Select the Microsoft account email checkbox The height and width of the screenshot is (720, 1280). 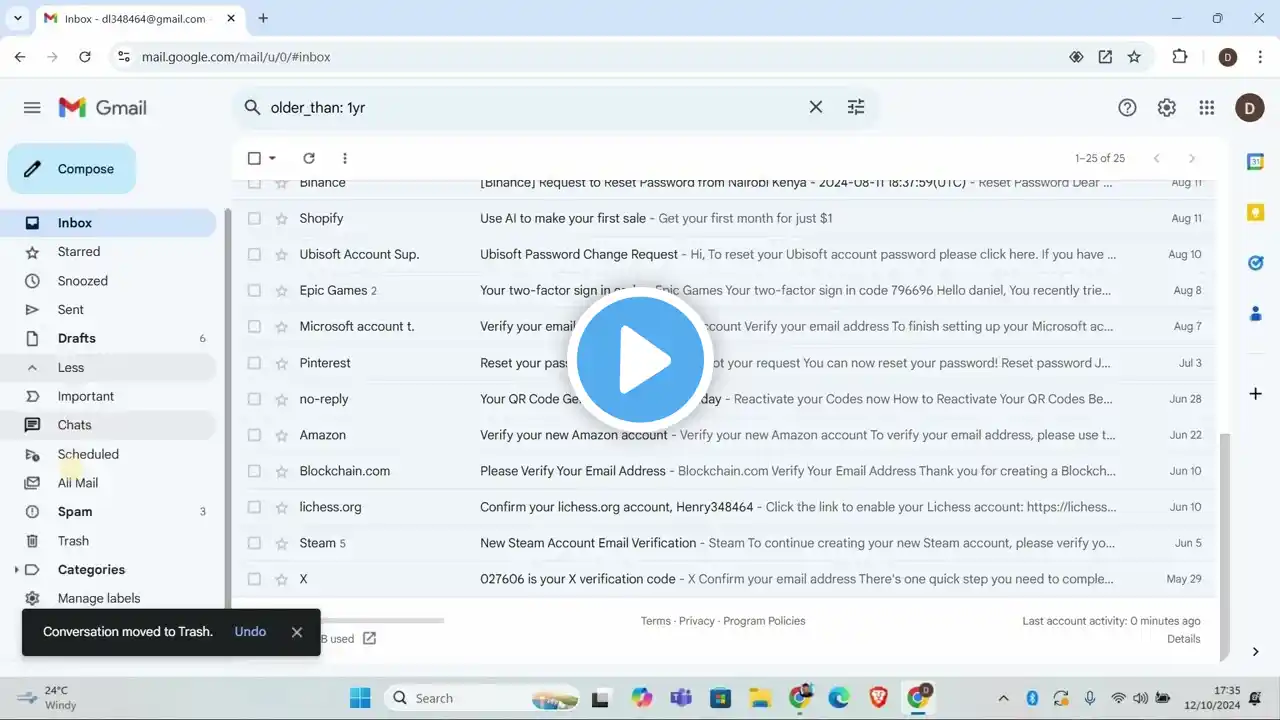(x=254, y=326)
